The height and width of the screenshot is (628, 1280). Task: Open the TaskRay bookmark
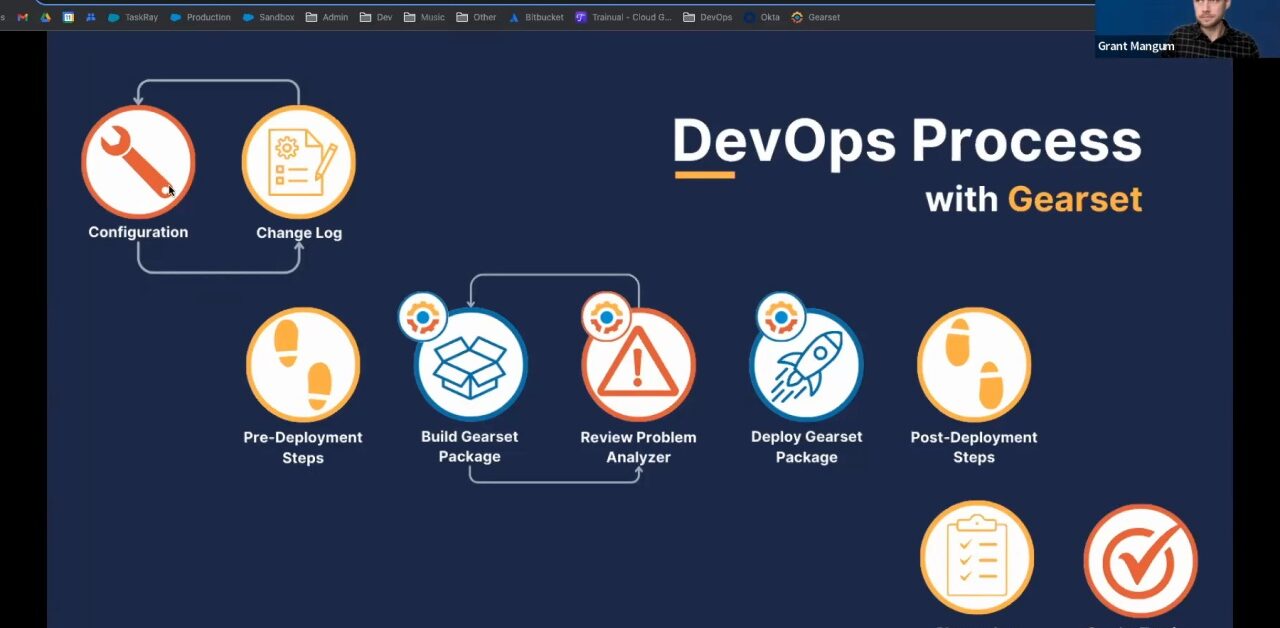134,17
